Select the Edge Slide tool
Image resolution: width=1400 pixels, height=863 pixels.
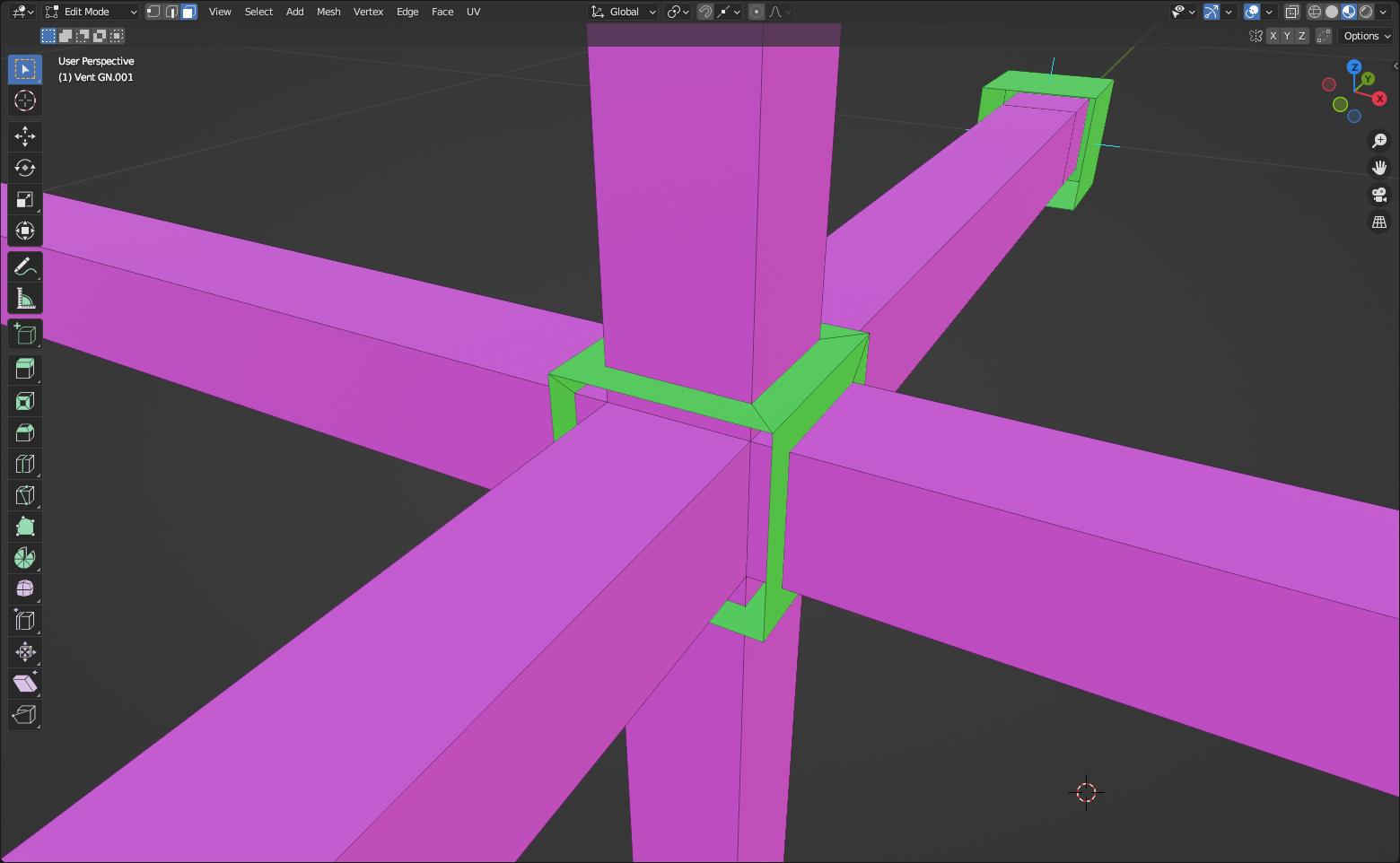25,621
